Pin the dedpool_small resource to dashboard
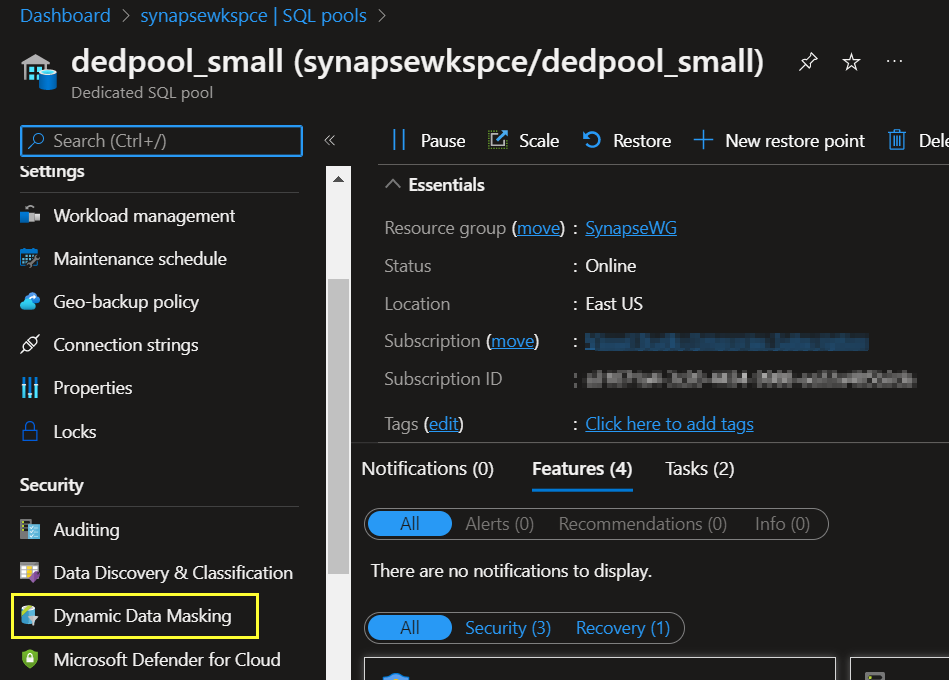 808,62
